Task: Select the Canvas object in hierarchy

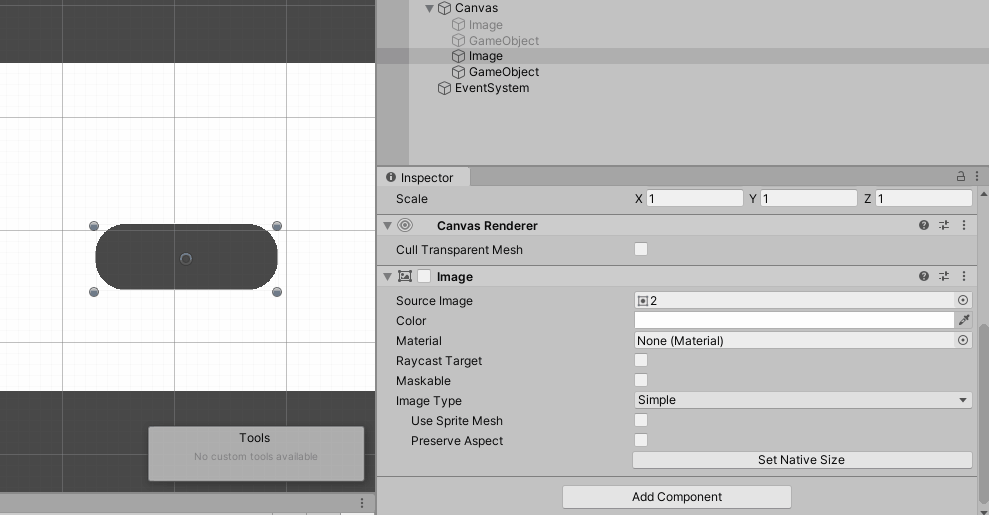Action: pos(476,8)
